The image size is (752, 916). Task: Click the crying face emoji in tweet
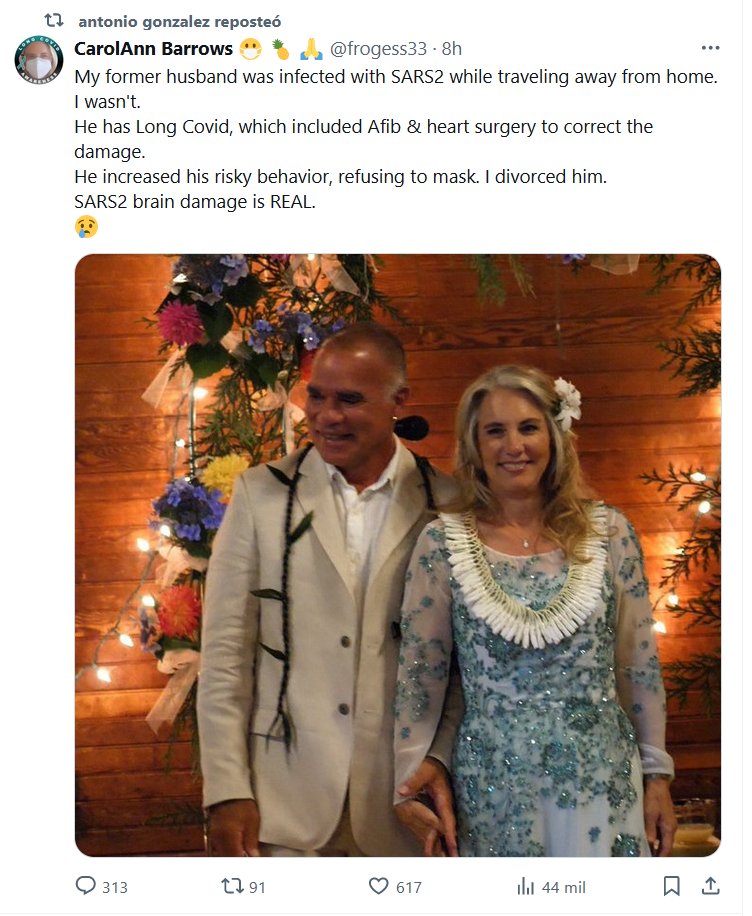(x=85, y=226)
